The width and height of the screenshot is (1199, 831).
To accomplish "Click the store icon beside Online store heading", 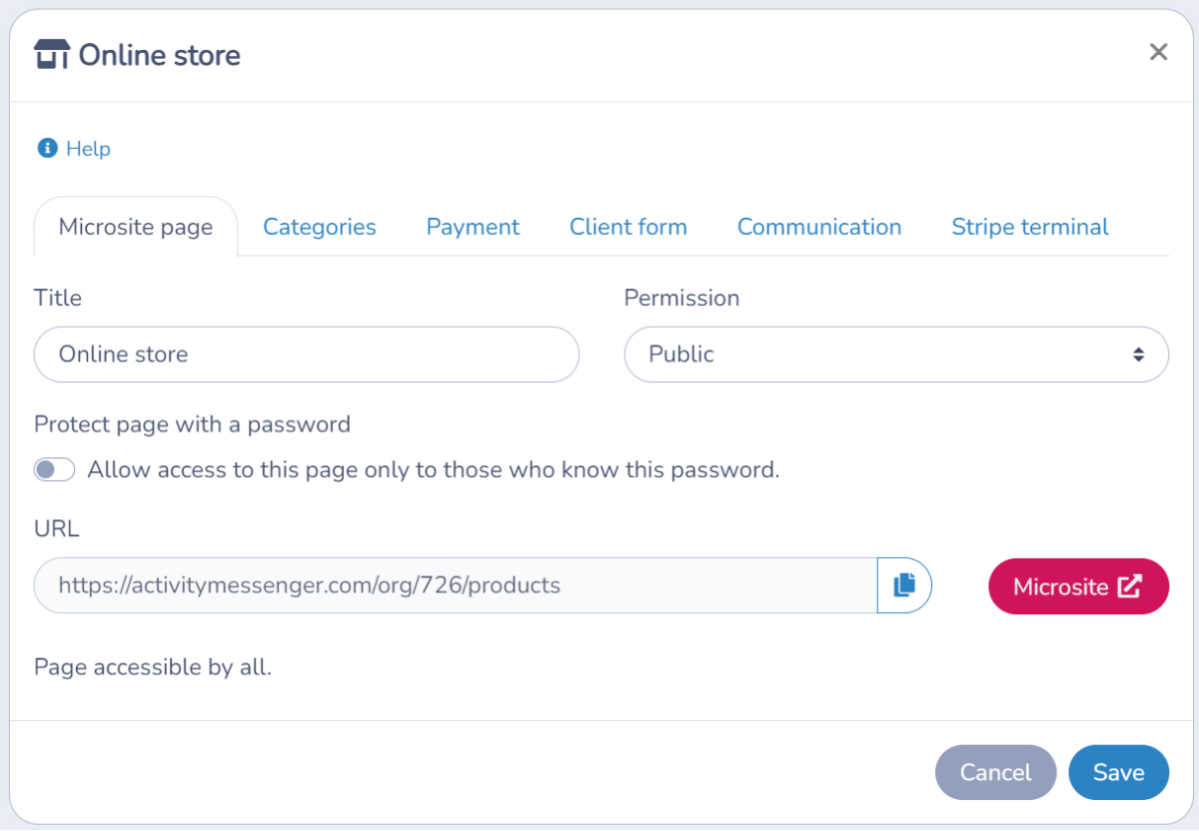I will point(52,54).
